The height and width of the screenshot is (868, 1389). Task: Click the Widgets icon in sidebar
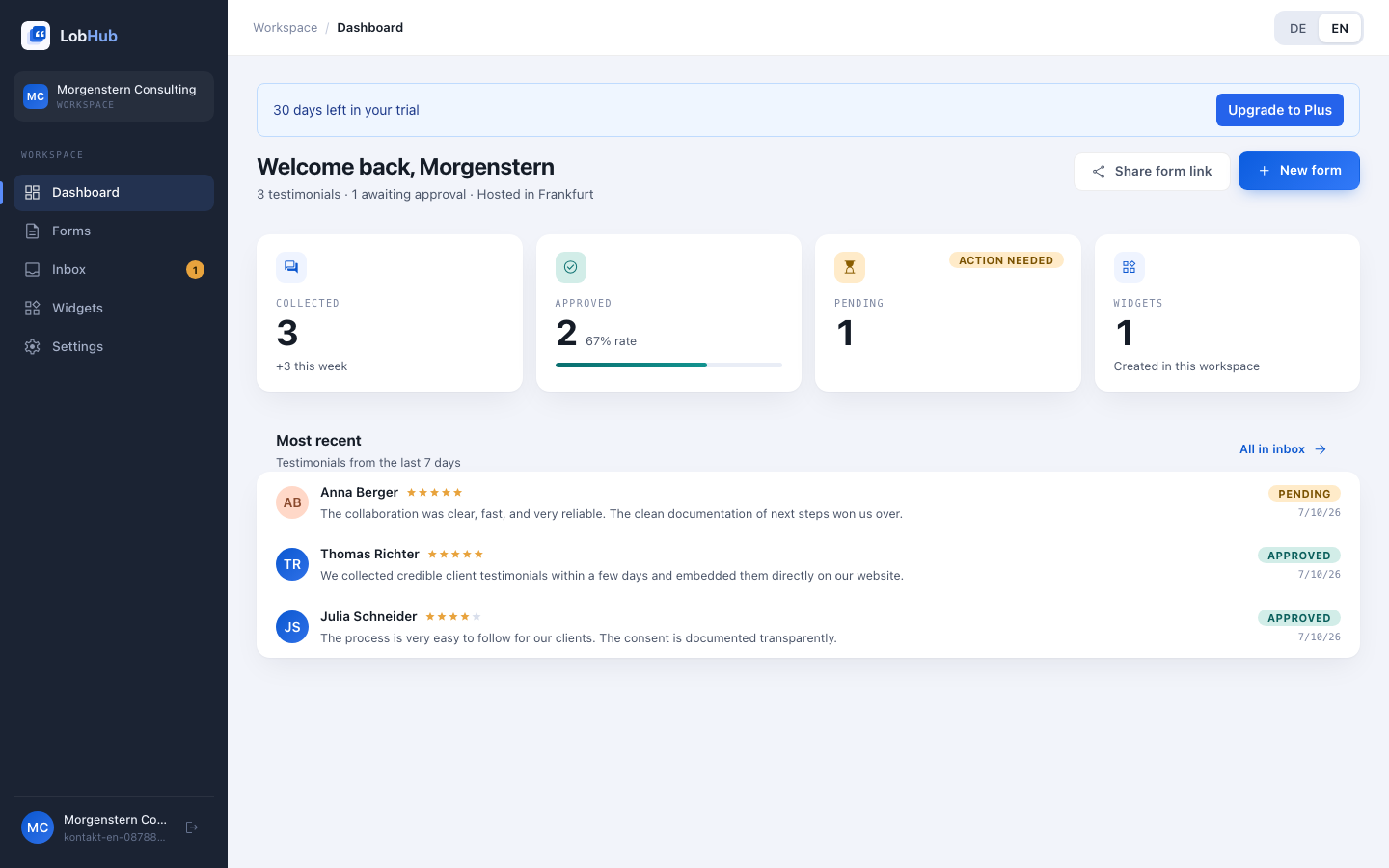point(33,309)
